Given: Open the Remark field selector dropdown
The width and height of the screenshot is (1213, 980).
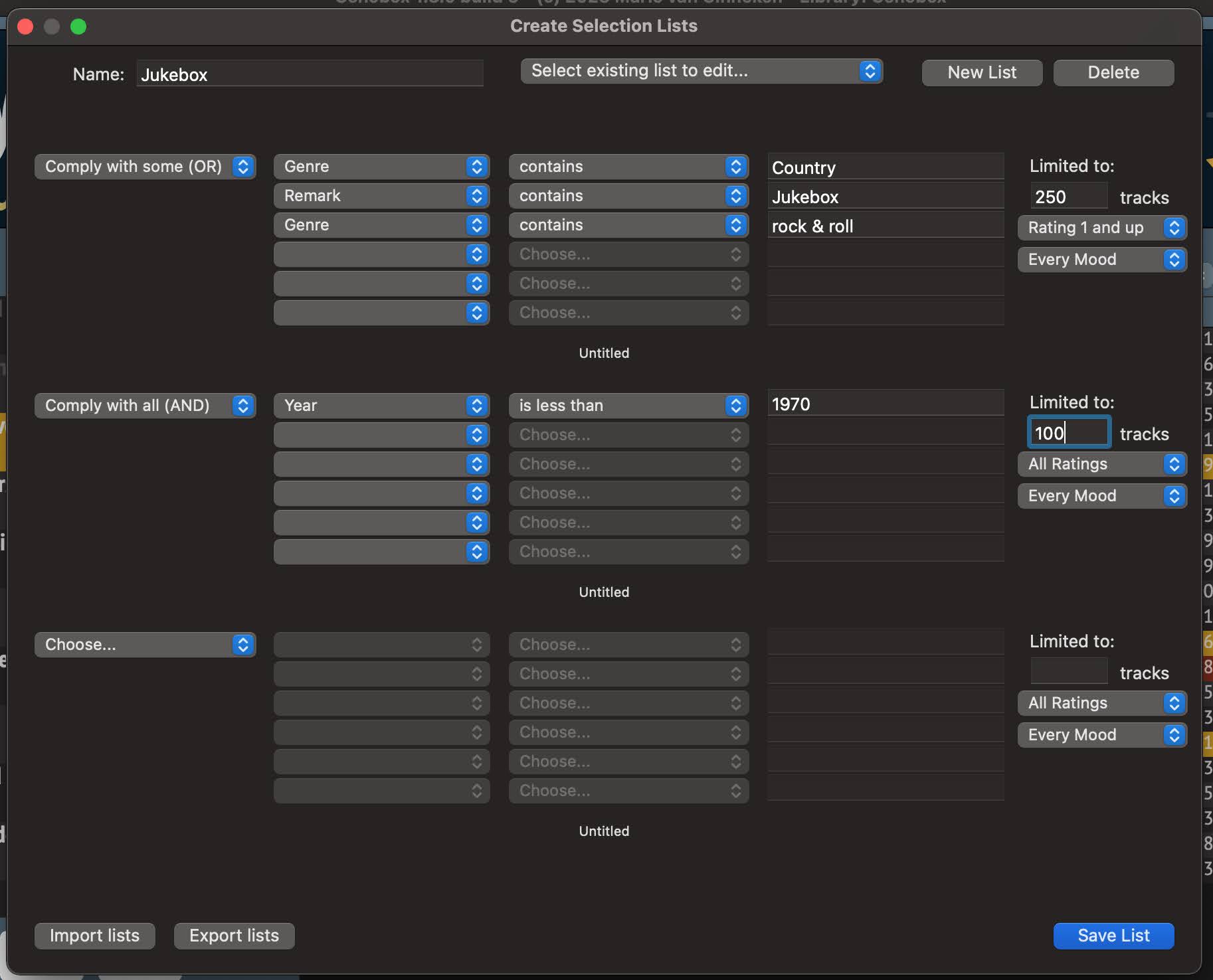Looking at the screenshot, I should (x=381, y=196).
